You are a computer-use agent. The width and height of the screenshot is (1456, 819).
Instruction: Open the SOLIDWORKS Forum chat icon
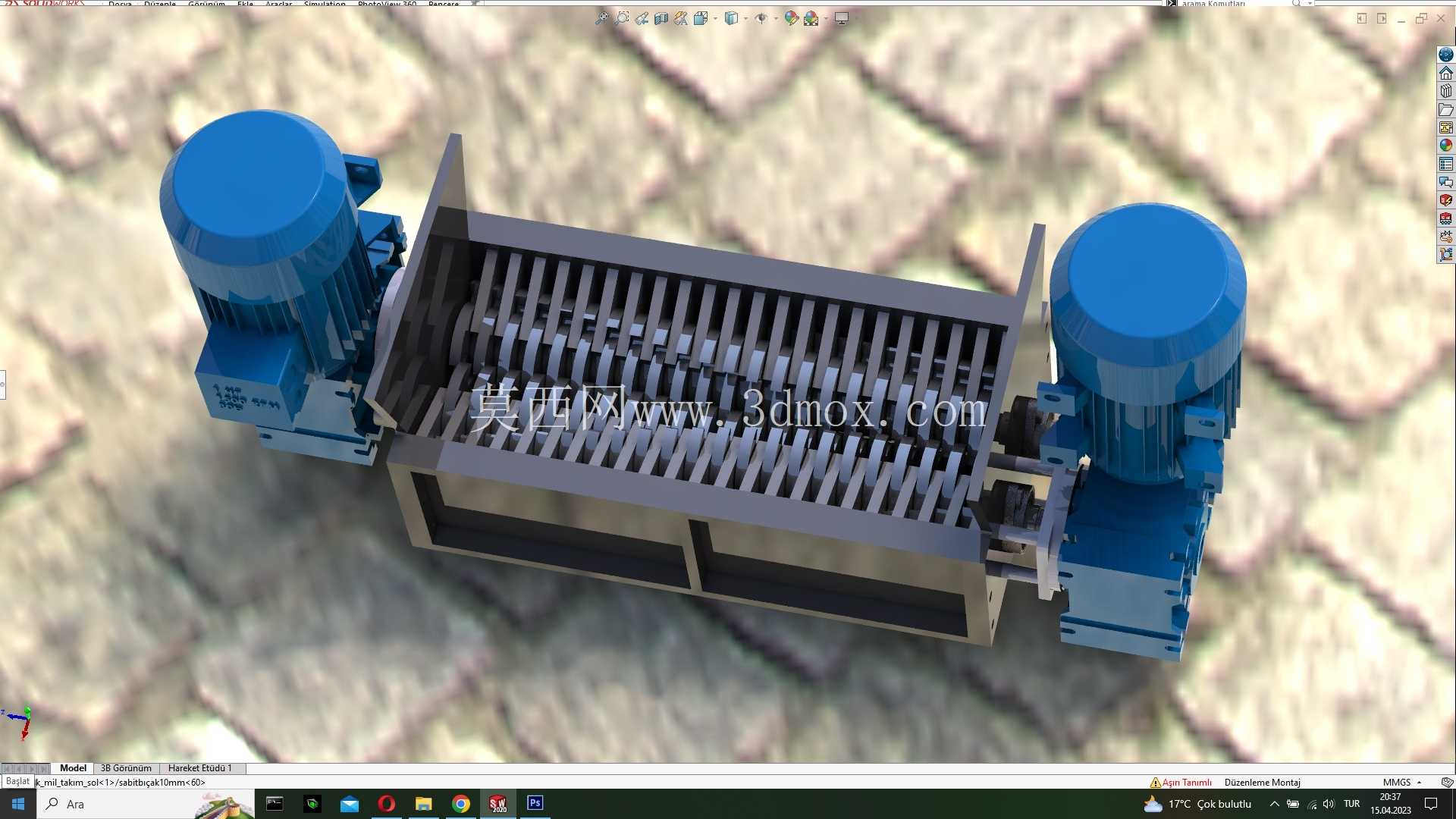pyautogui.click(x=1446, y=182)
